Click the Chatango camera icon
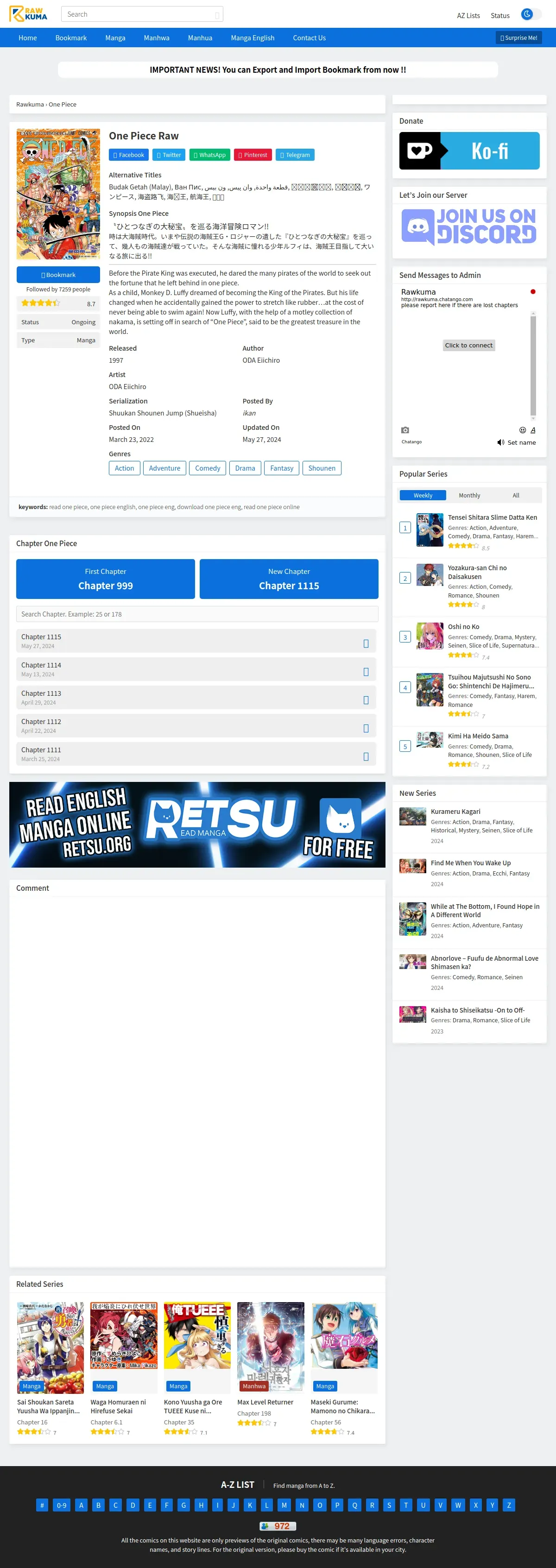 click(x=405, y=430)
